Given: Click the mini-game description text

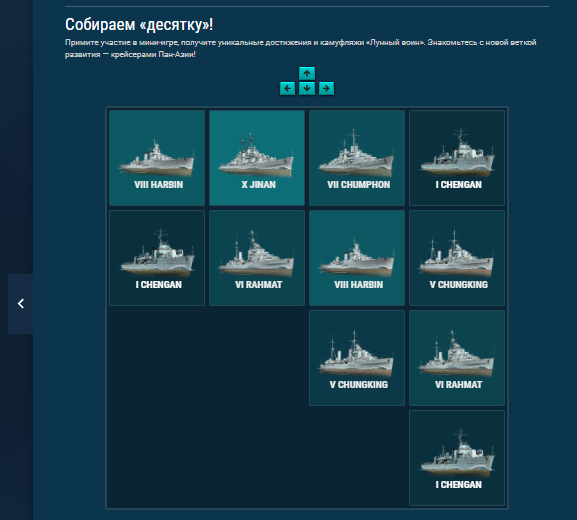Looking at the screenshot, I should point(301,48).
